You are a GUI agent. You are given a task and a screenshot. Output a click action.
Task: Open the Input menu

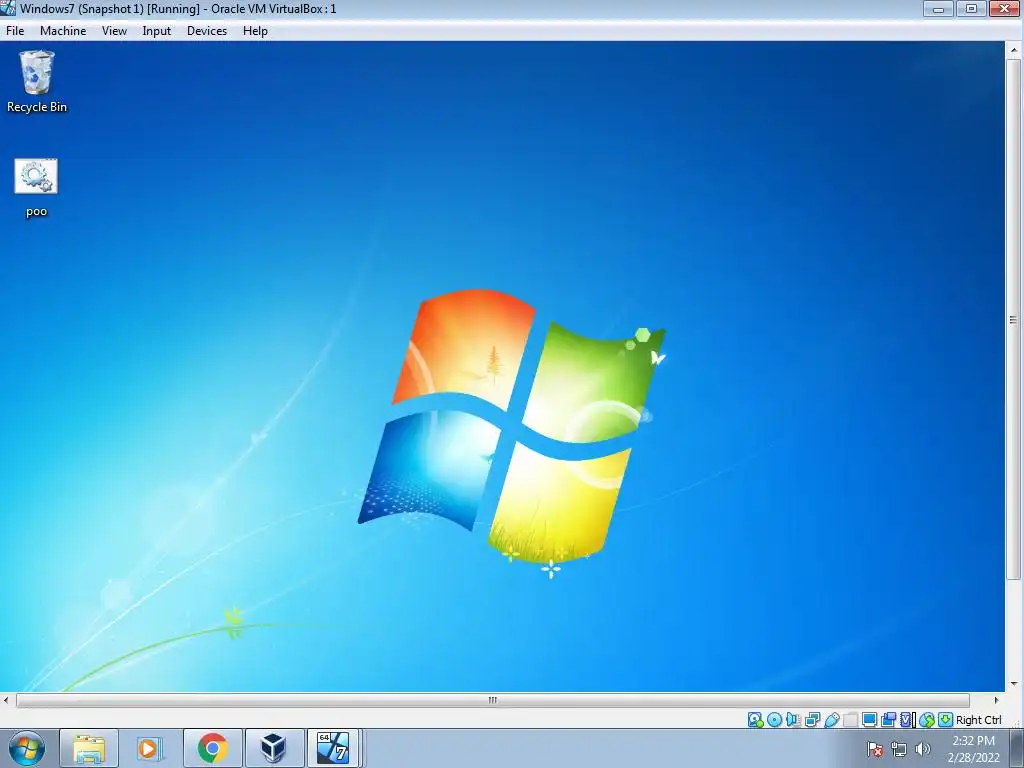click(157, 31)
